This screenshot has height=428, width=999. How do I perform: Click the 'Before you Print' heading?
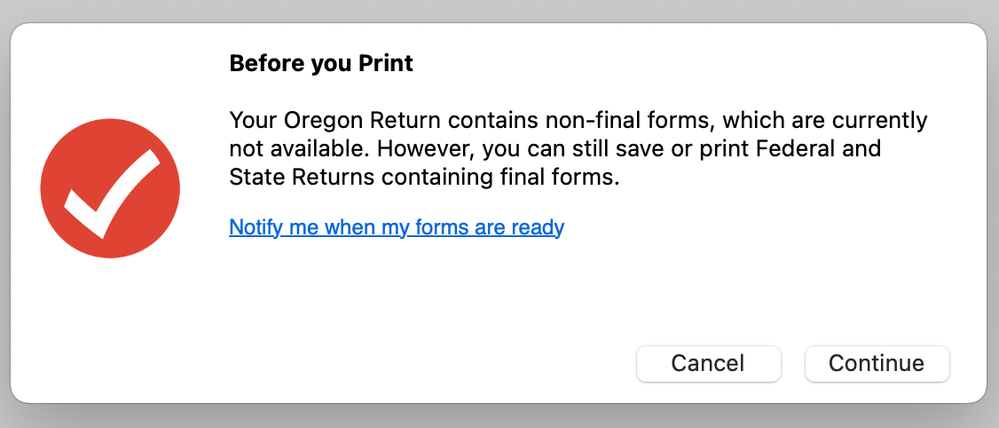point(321,64)
